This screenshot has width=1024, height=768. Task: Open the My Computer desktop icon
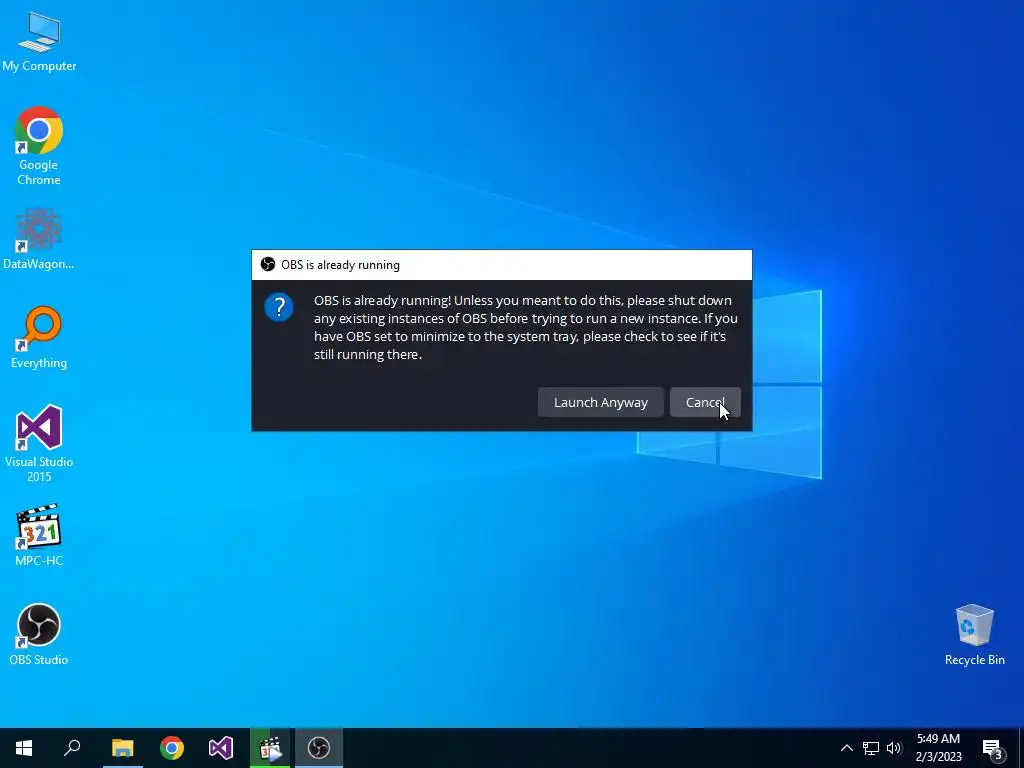pyautogui.click(x=39, y=41)
